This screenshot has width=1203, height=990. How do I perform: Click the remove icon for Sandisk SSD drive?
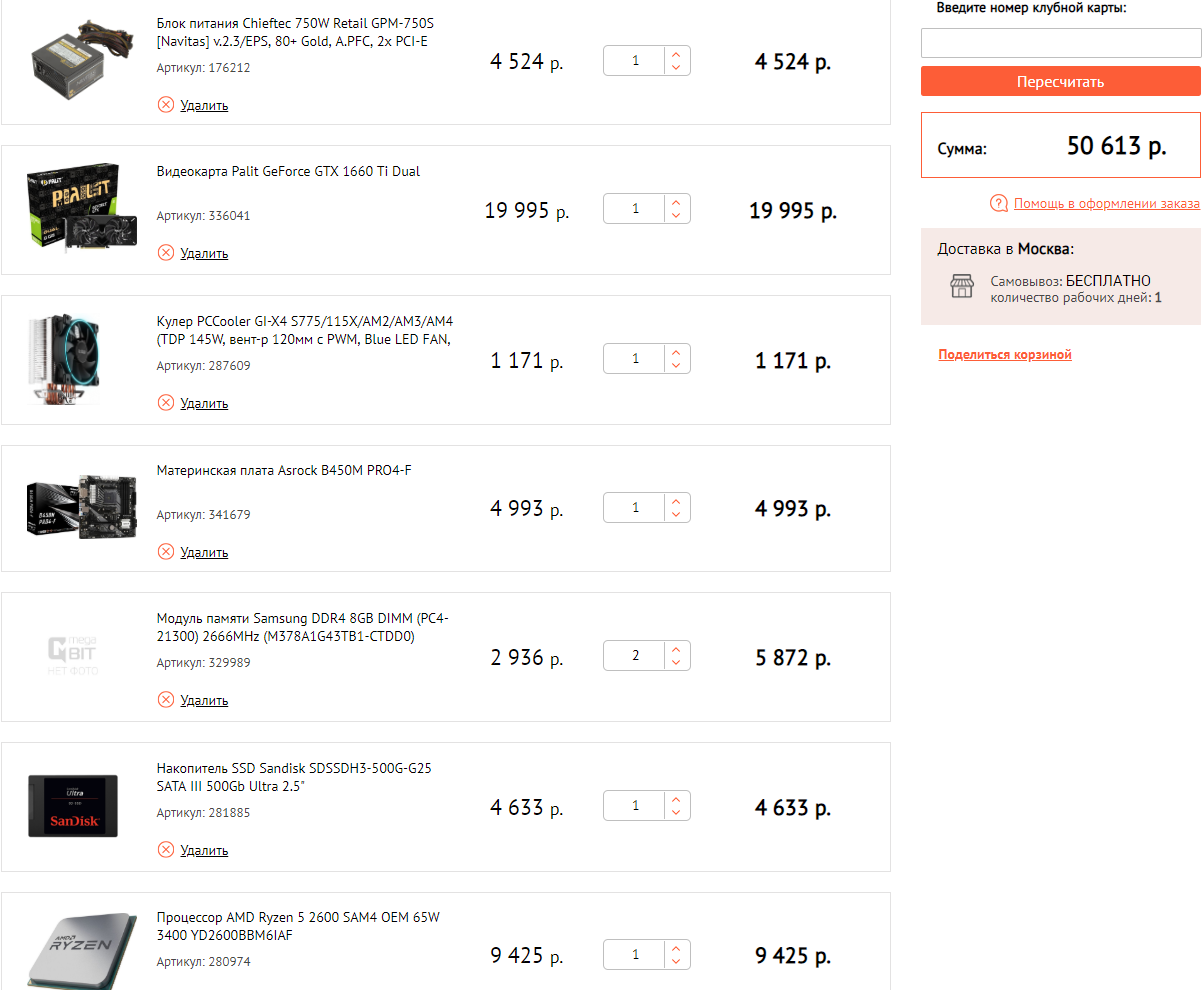click(166, 850)
